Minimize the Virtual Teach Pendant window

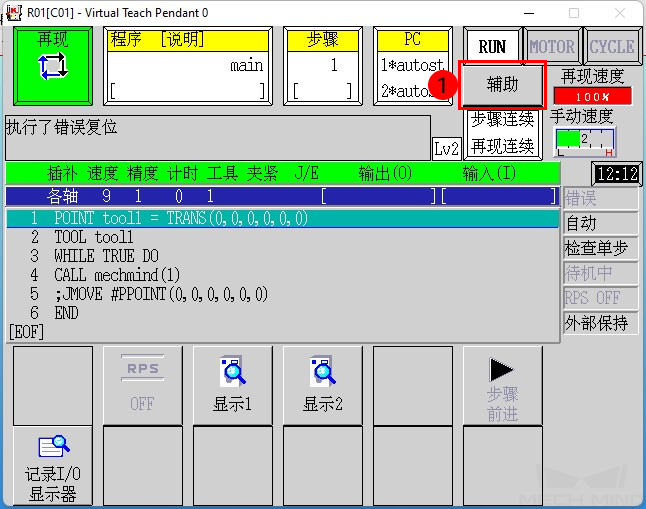click(x=529, y=13)
